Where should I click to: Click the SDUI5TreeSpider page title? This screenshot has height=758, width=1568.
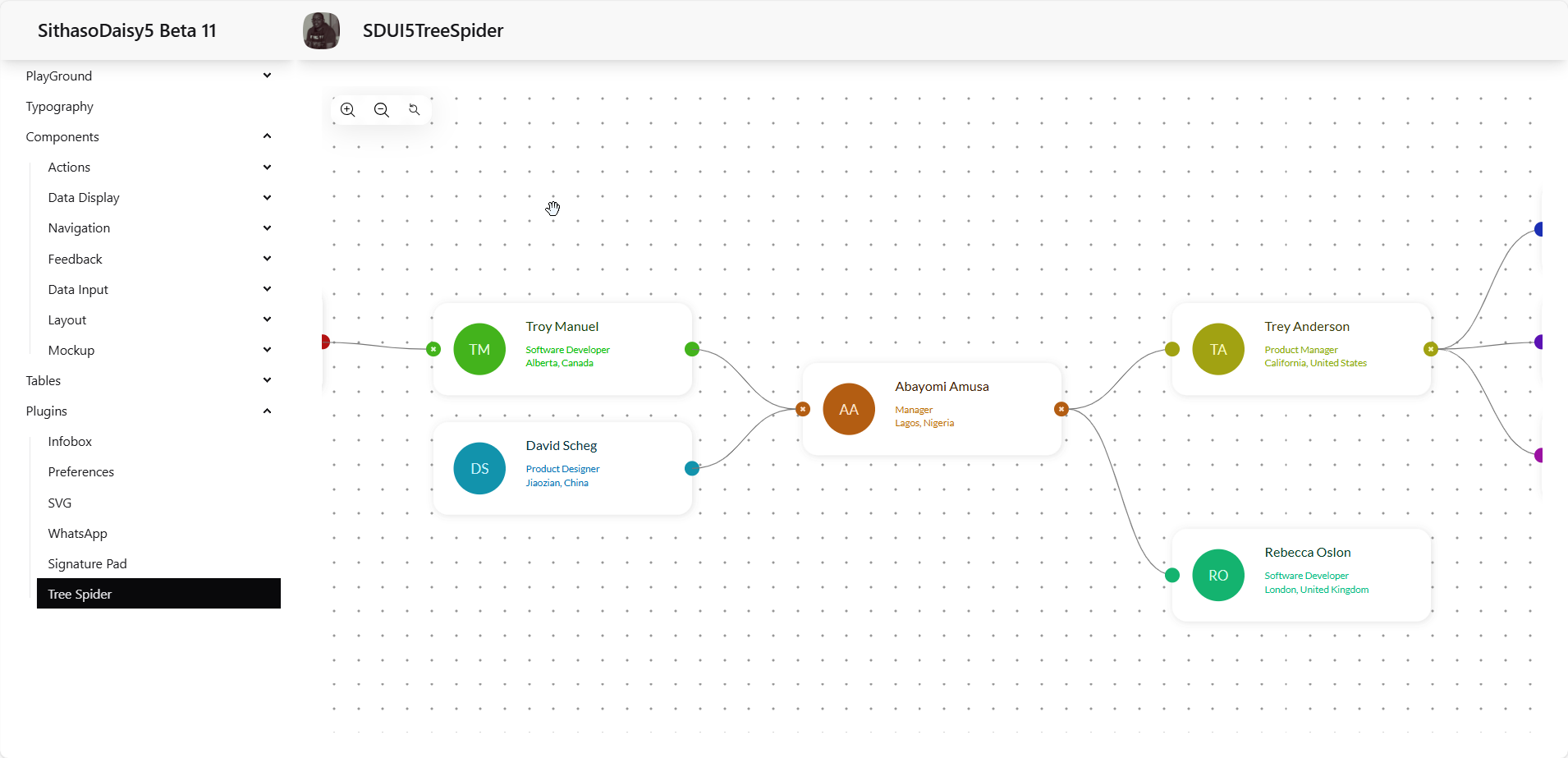pyautogui.click(x=433, y=31)
